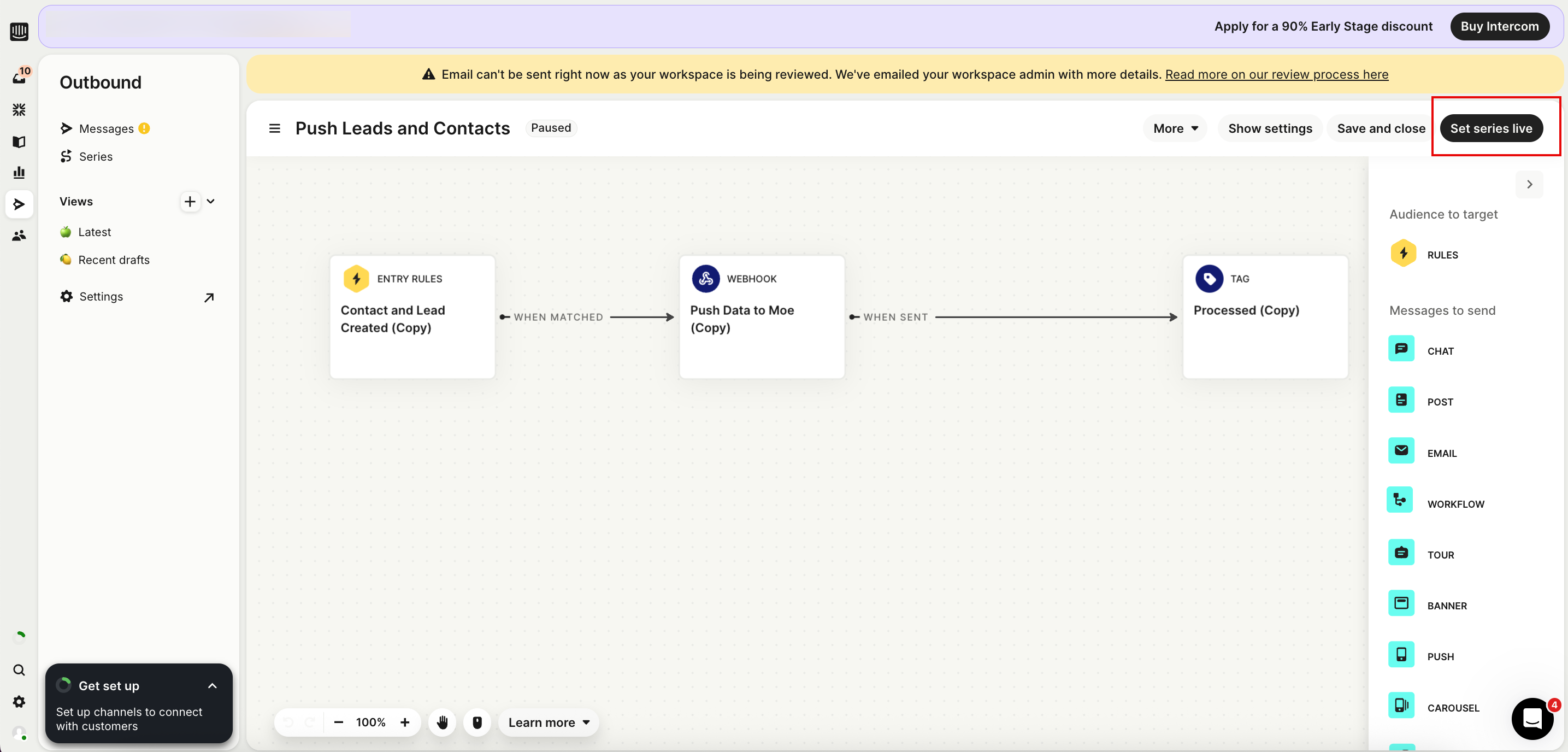Click the Banner block icon
Screen dimensions: 1568x752
(x=1401, y=603)
